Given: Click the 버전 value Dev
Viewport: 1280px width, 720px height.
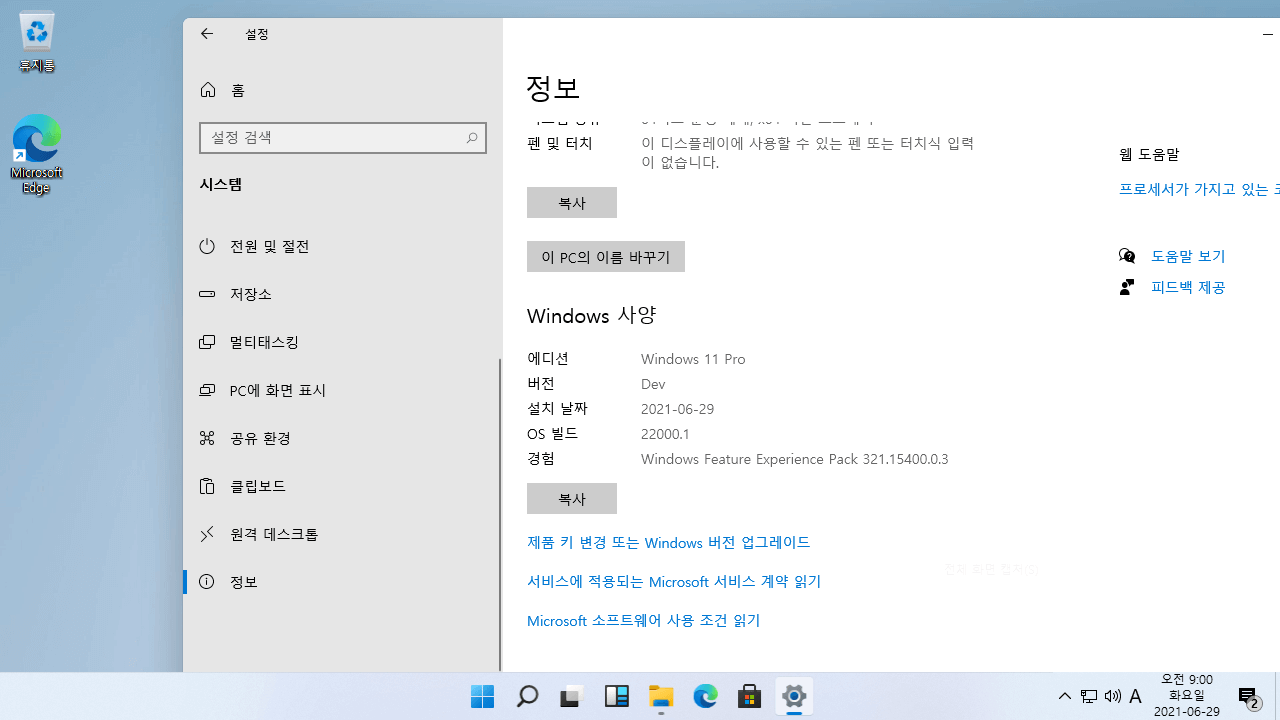Looking at the screenshot, I should (653, 384).
